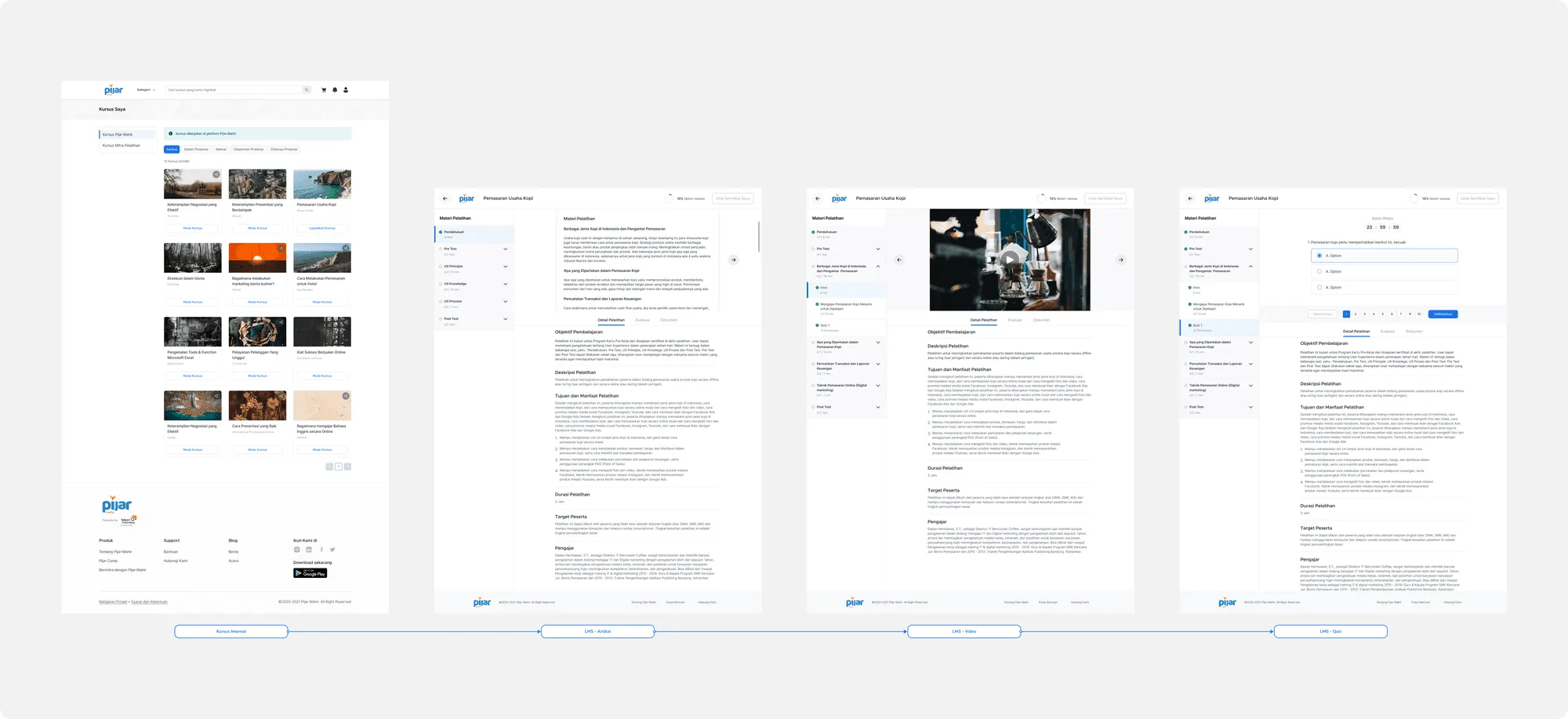Open the Kategori dropdown in the header

pyautogui.click(x=146, y=90)
